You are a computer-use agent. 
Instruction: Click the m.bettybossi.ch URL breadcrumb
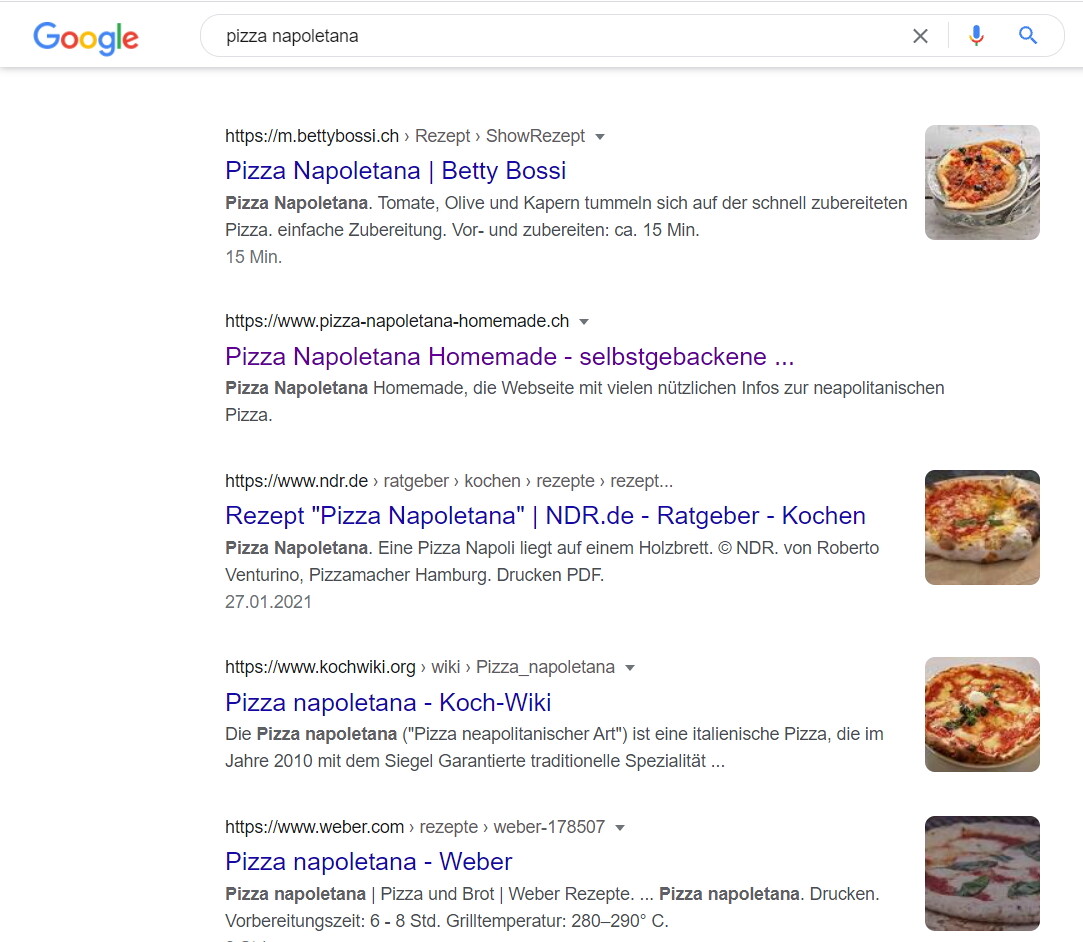(405, 136)
